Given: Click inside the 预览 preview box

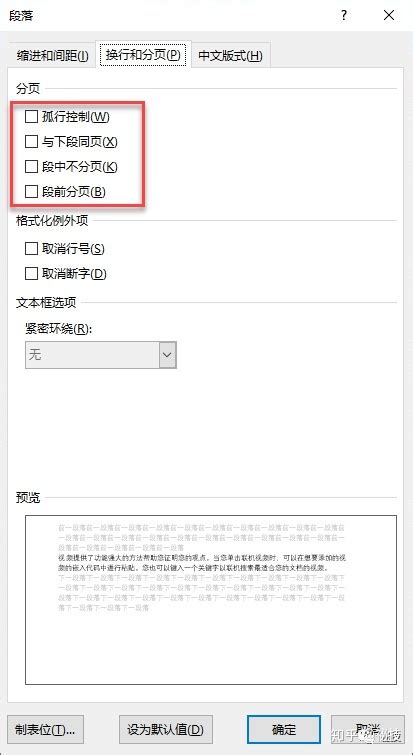Looking at the screenshot, I should click(211, 599).
